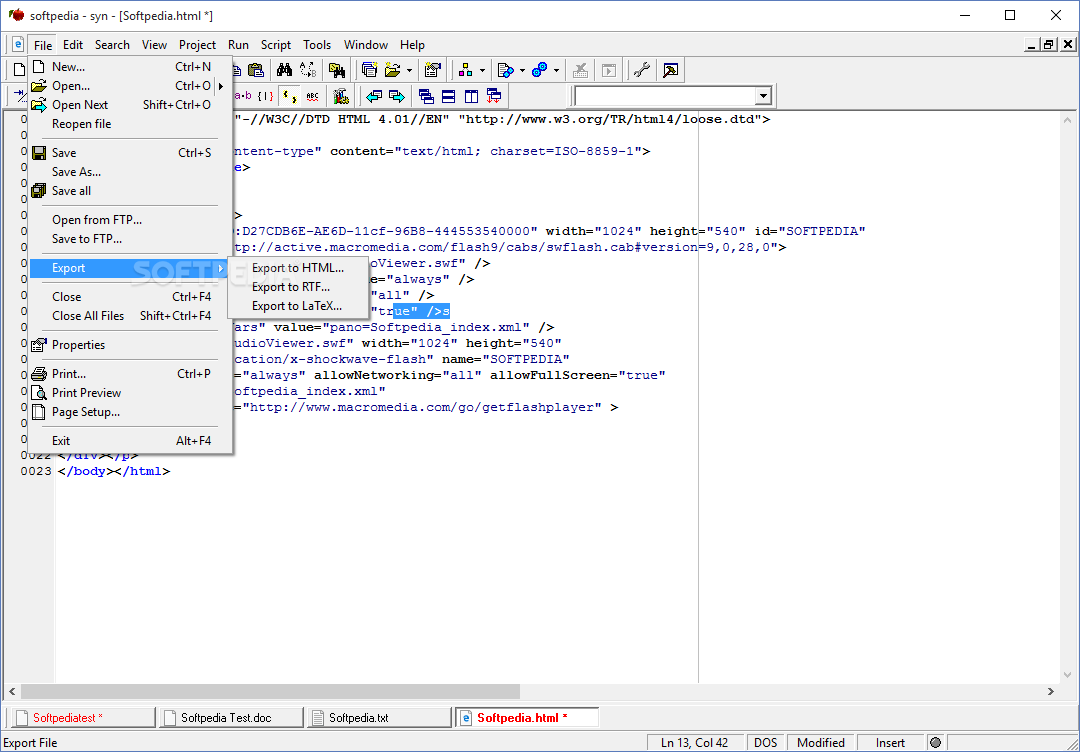1080x752 pixels.
Task: Open the Script menu
Action: [276, 45]
